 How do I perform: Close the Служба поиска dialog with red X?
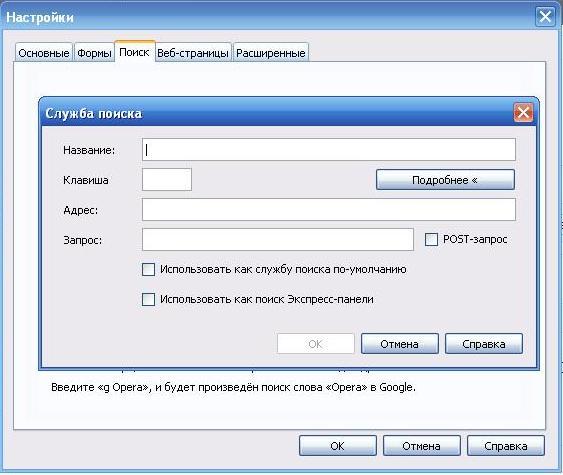coord(523,112)
